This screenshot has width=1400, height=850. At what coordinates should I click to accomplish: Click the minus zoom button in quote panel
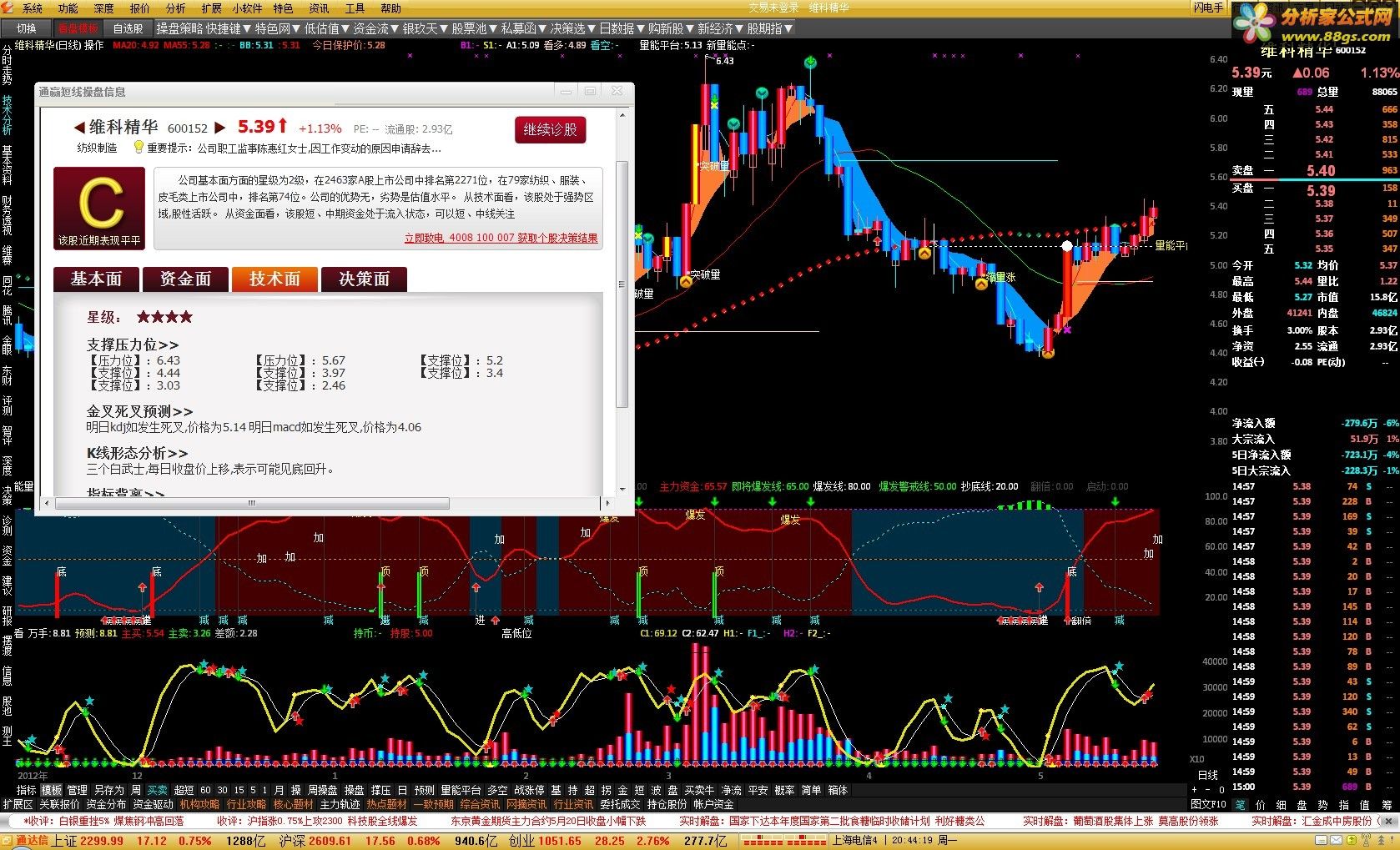[x=1208, y=789]
